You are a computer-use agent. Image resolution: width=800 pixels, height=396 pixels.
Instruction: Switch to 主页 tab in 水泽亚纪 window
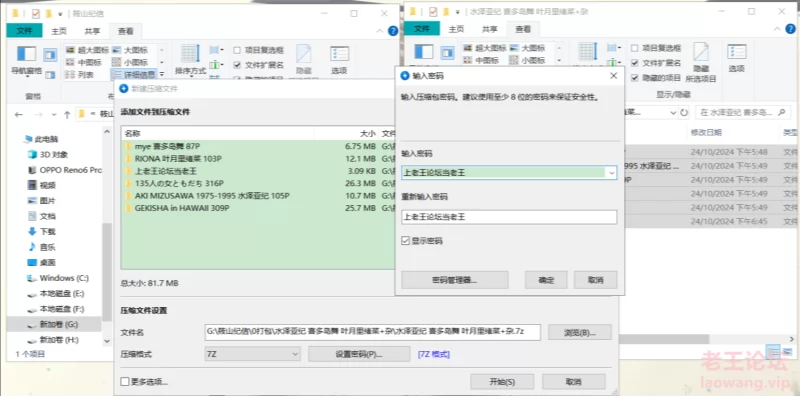pos(456,29)
